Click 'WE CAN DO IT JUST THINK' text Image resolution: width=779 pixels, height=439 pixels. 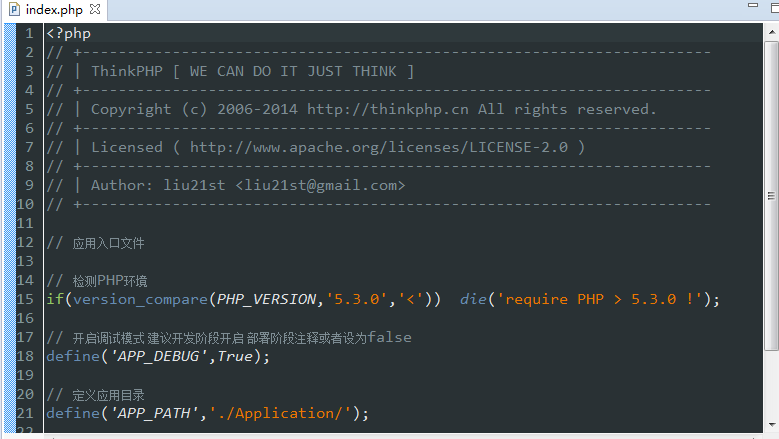click(293, 72)
